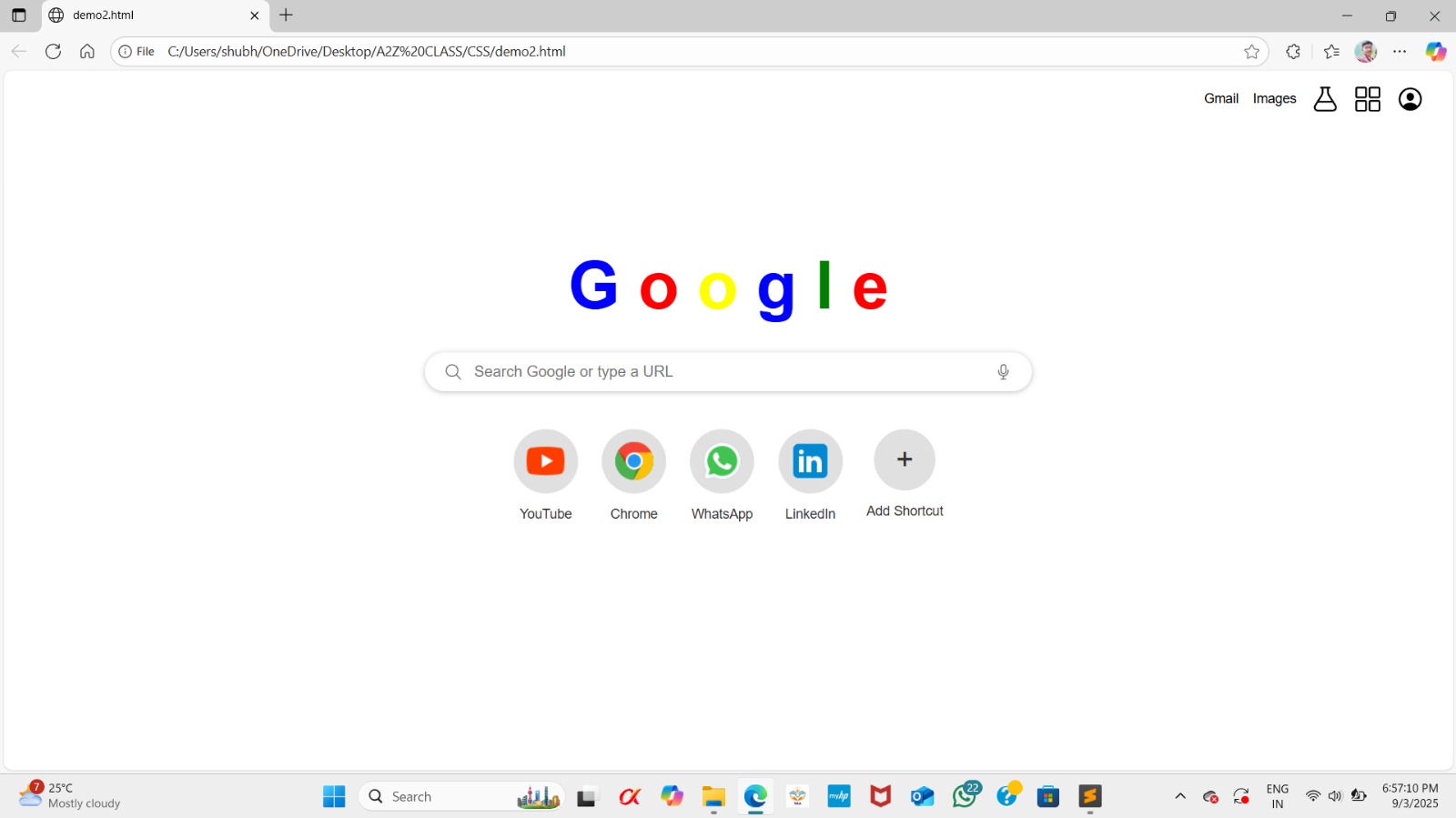Viewport: 1456px width, 818px height.
Task: Open browser Settings and more menu
Action: coord(1400,52)
